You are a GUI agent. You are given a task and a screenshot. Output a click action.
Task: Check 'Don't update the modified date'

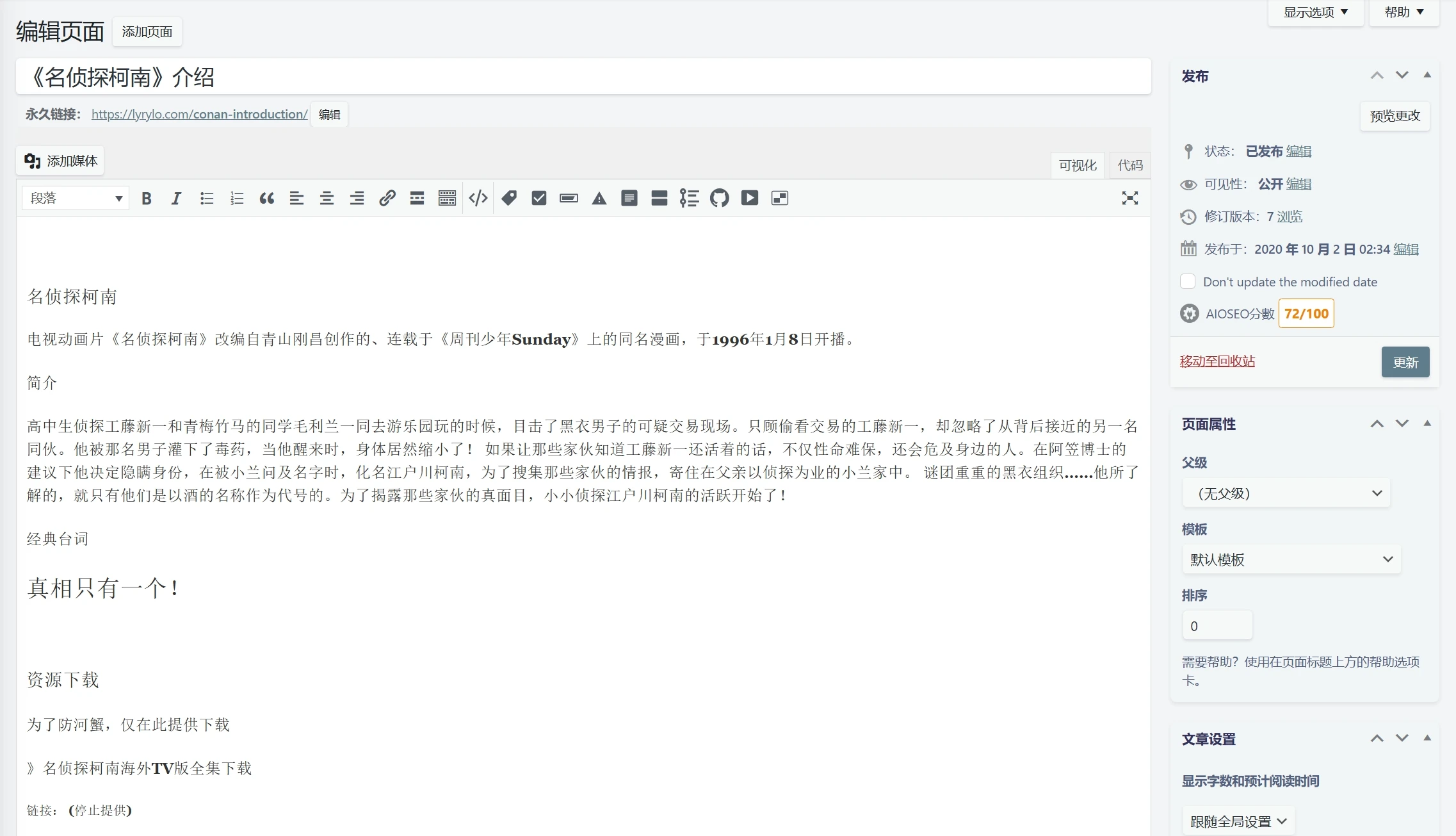pyautogui.click(x=1188, y=281)
